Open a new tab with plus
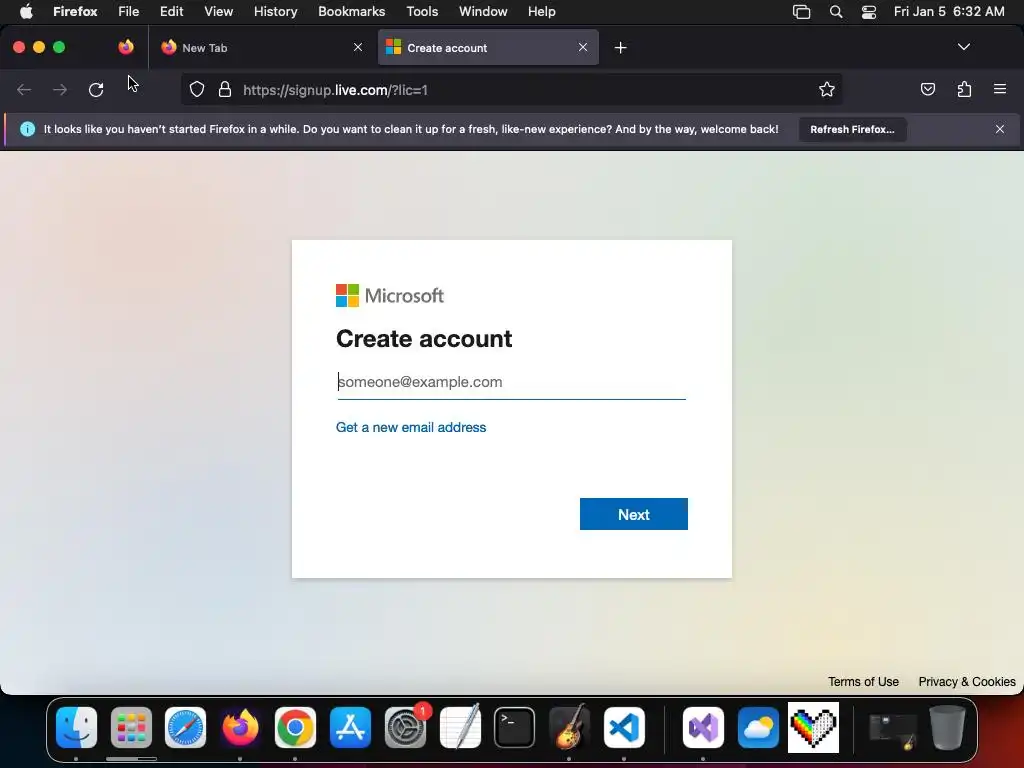This screenshot has width=1024, height=768. tap(620, 48)
